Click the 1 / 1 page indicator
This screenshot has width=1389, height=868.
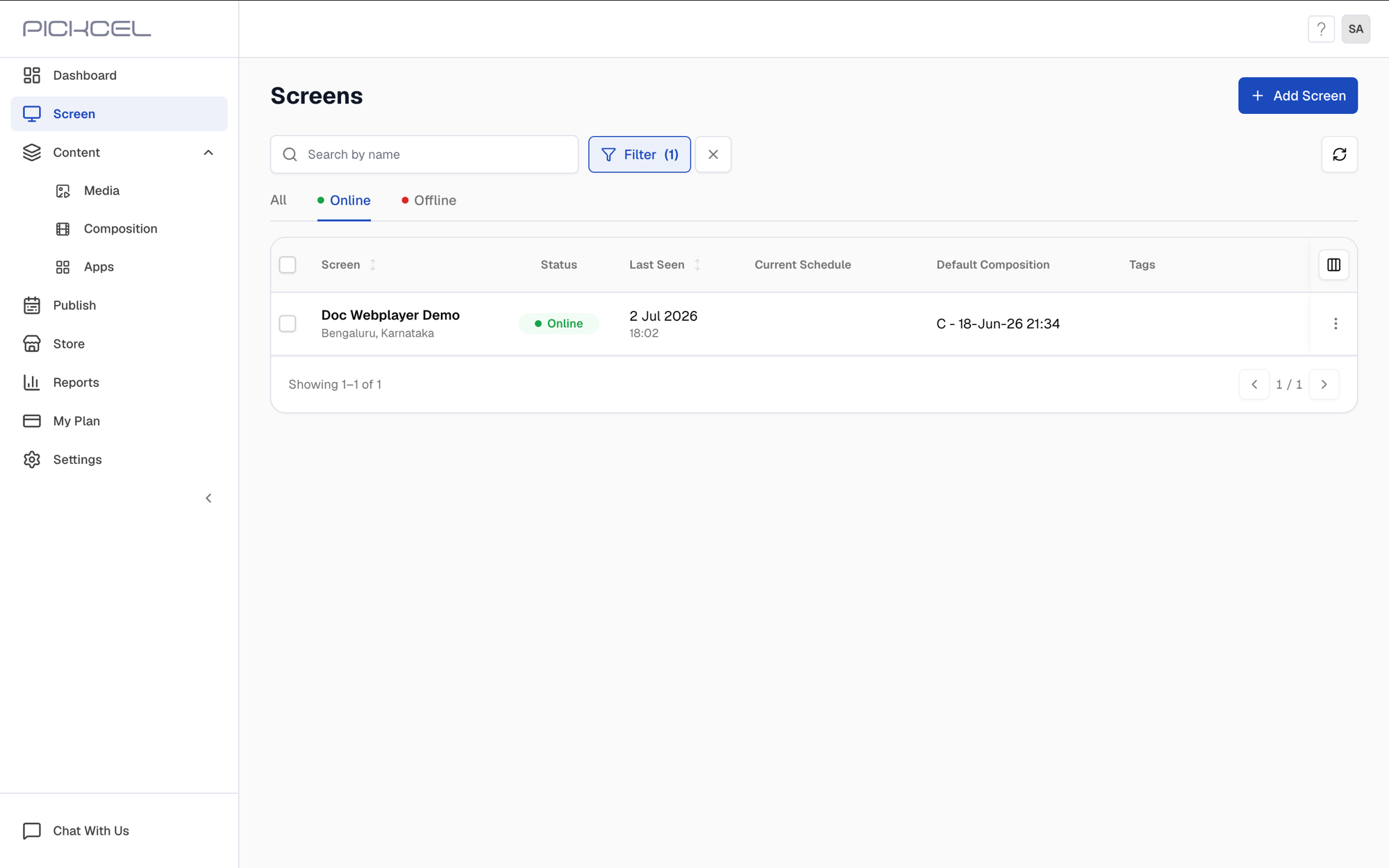click(1289, 385)
